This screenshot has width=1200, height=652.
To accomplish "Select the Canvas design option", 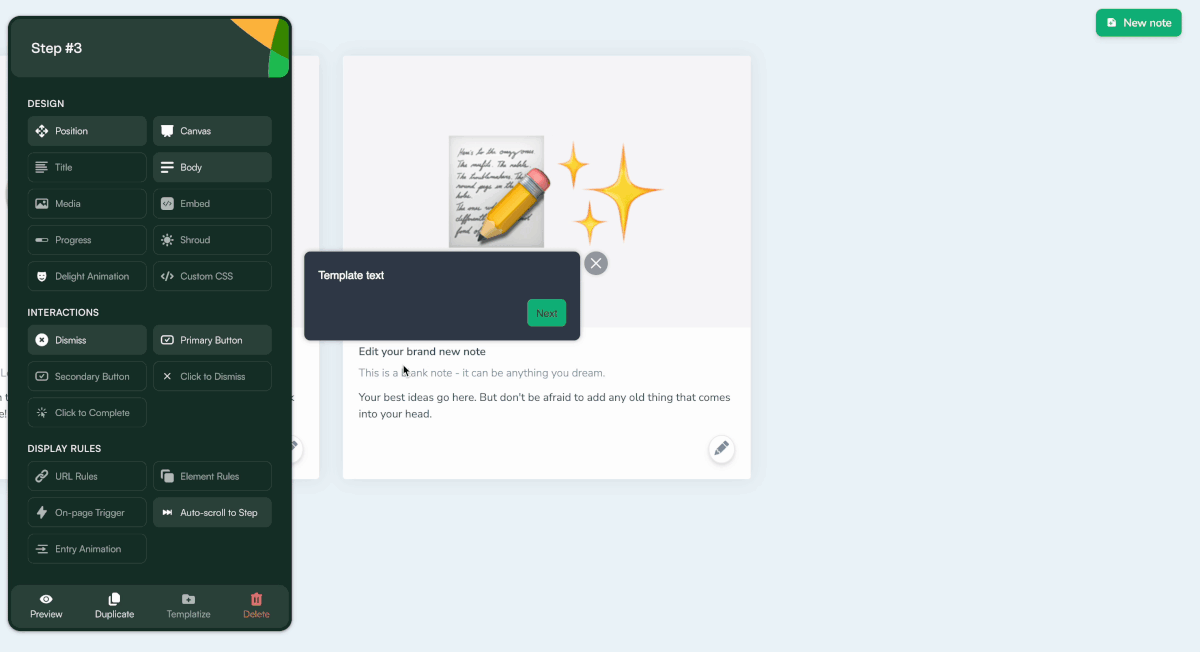I will coord(212,131).
